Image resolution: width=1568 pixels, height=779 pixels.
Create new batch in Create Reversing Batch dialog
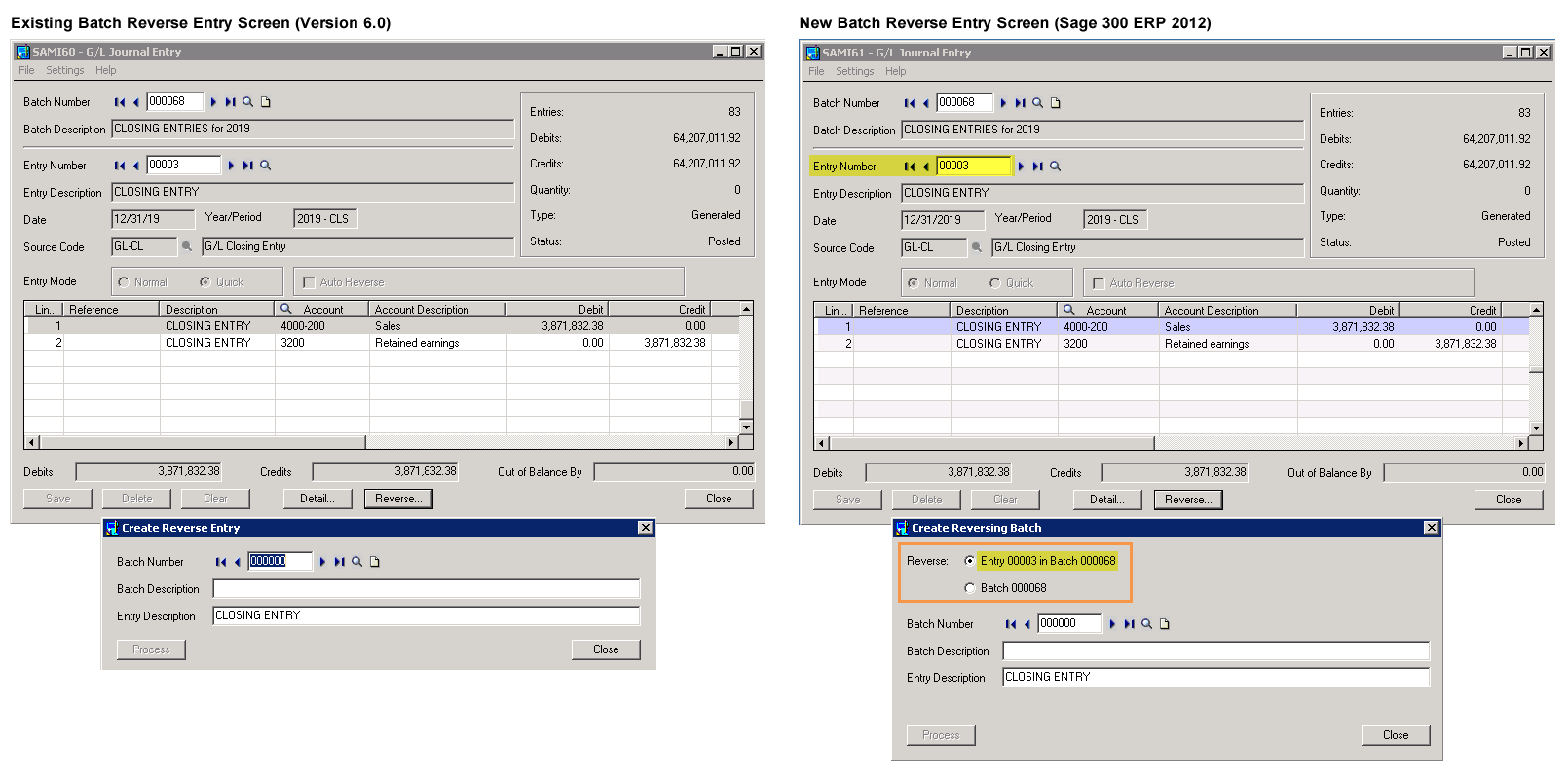[x=1165, y=624]
